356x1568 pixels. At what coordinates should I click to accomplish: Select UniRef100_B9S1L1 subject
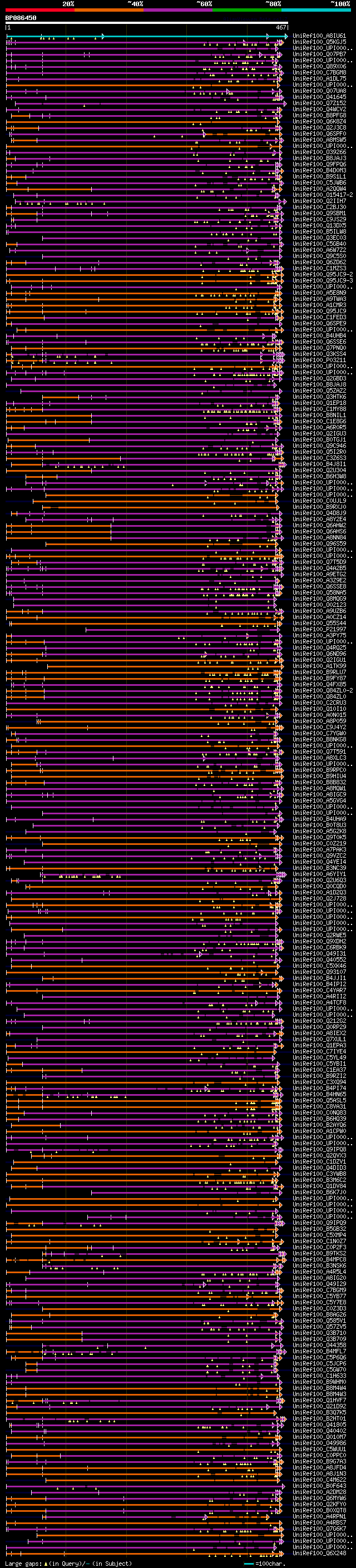(x=319, y=176)
